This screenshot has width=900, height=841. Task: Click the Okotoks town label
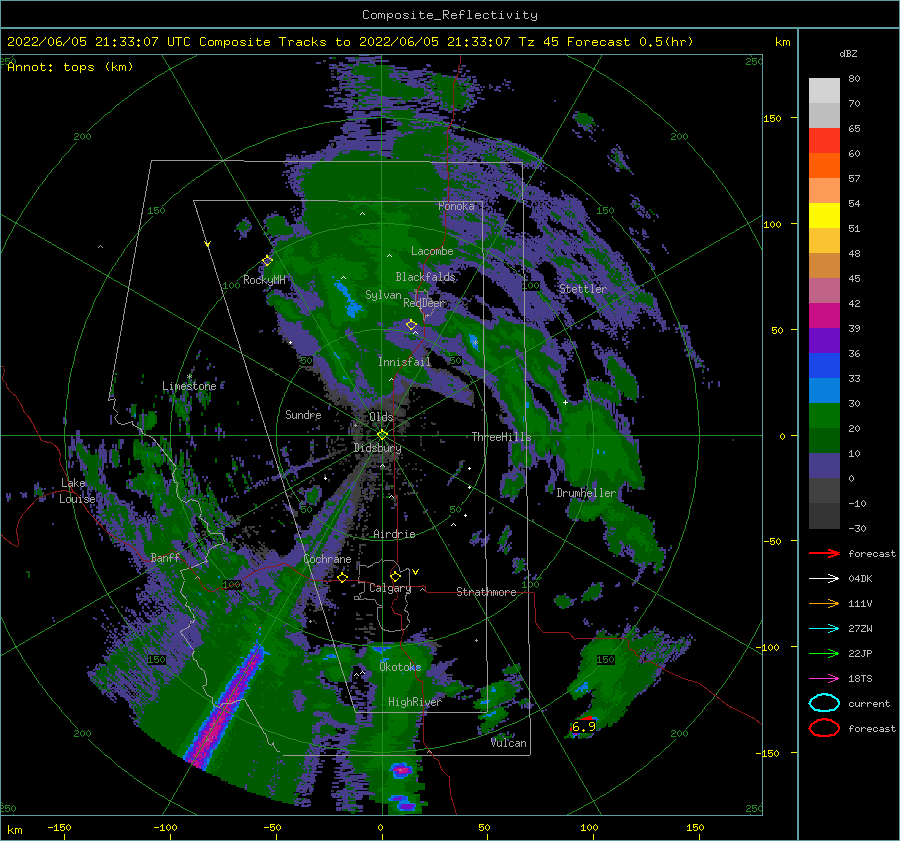coord(400,667)
